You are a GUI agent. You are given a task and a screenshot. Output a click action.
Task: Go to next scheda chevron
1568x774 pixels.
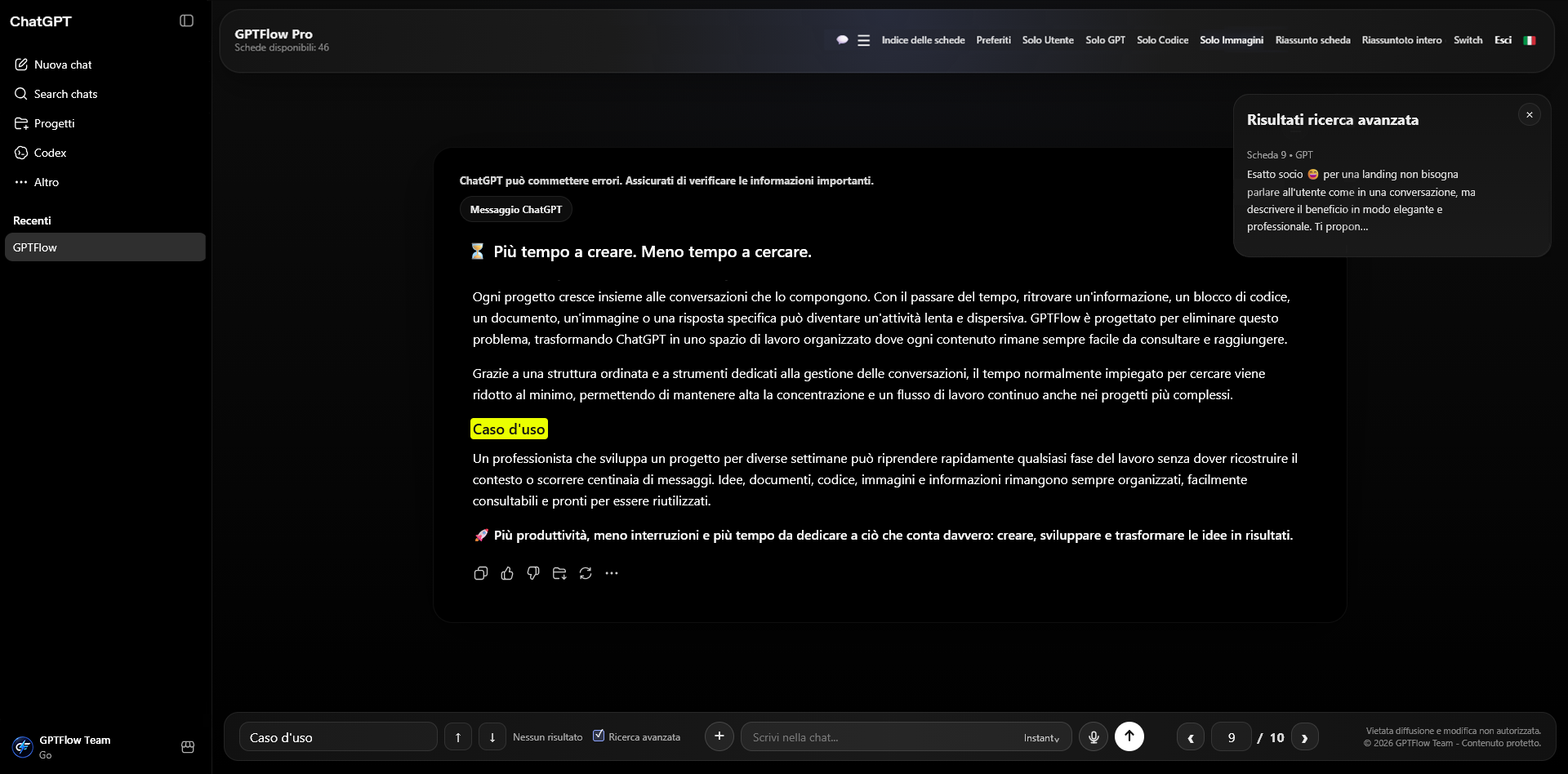[x=1304, y=736]
